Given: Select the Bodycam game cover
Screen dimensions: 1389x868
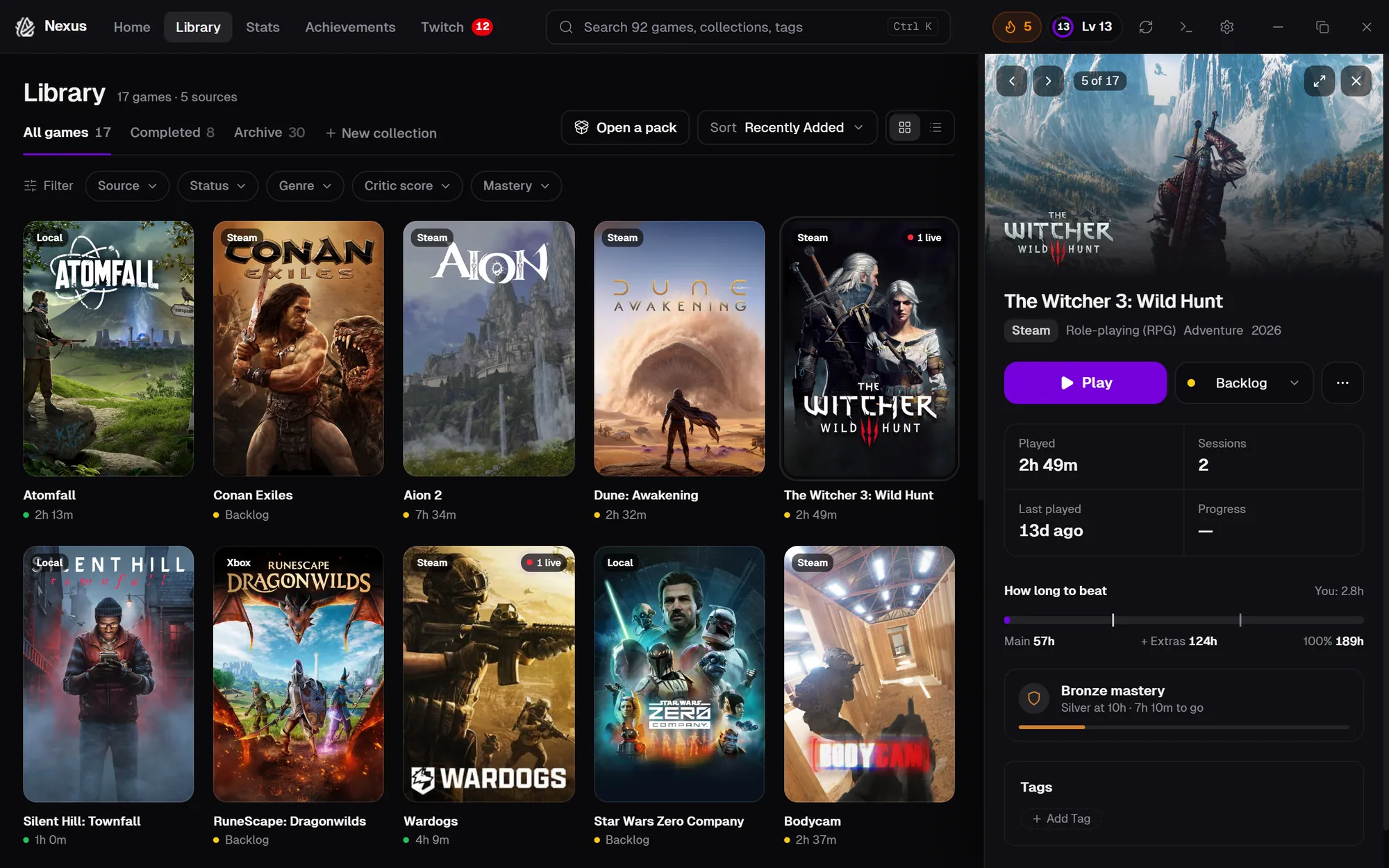Looking at the screenshot, I should pyautogui.click(x=870, y=674).
